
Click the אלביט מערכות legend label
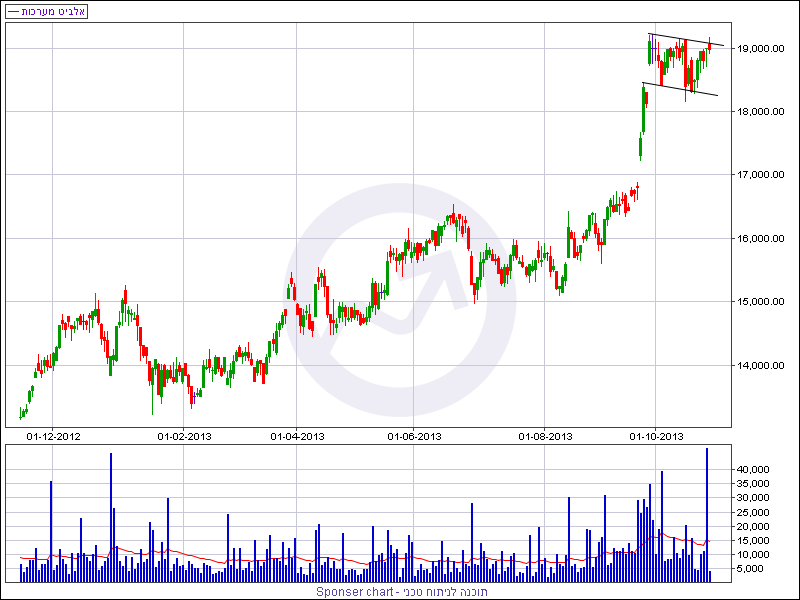(46, 11)
